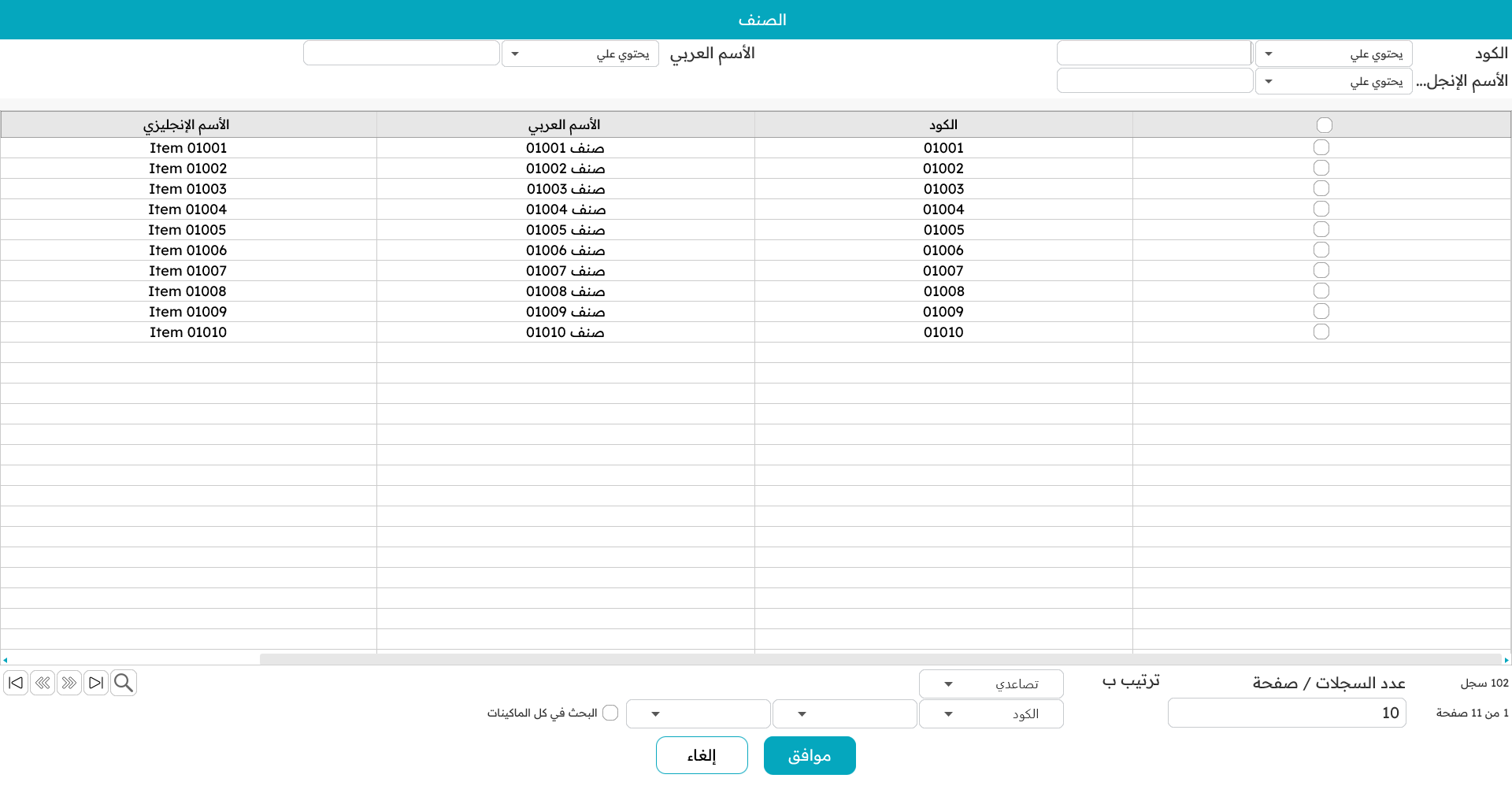Select the checkbox for row 01003
The width and height of the screenshot is (1512, 793).
click(1321, 188)
